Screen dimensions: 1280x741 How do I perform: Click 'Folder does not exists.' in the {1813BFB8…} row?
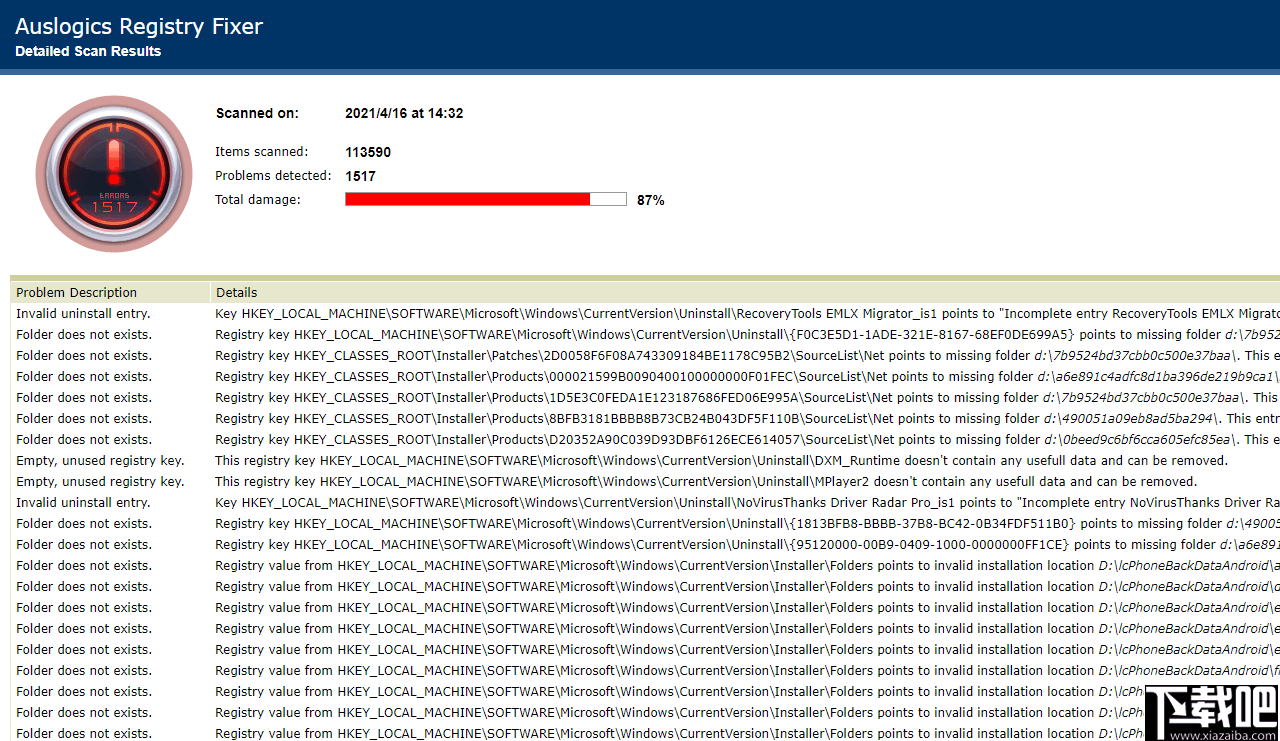point(84,524)
